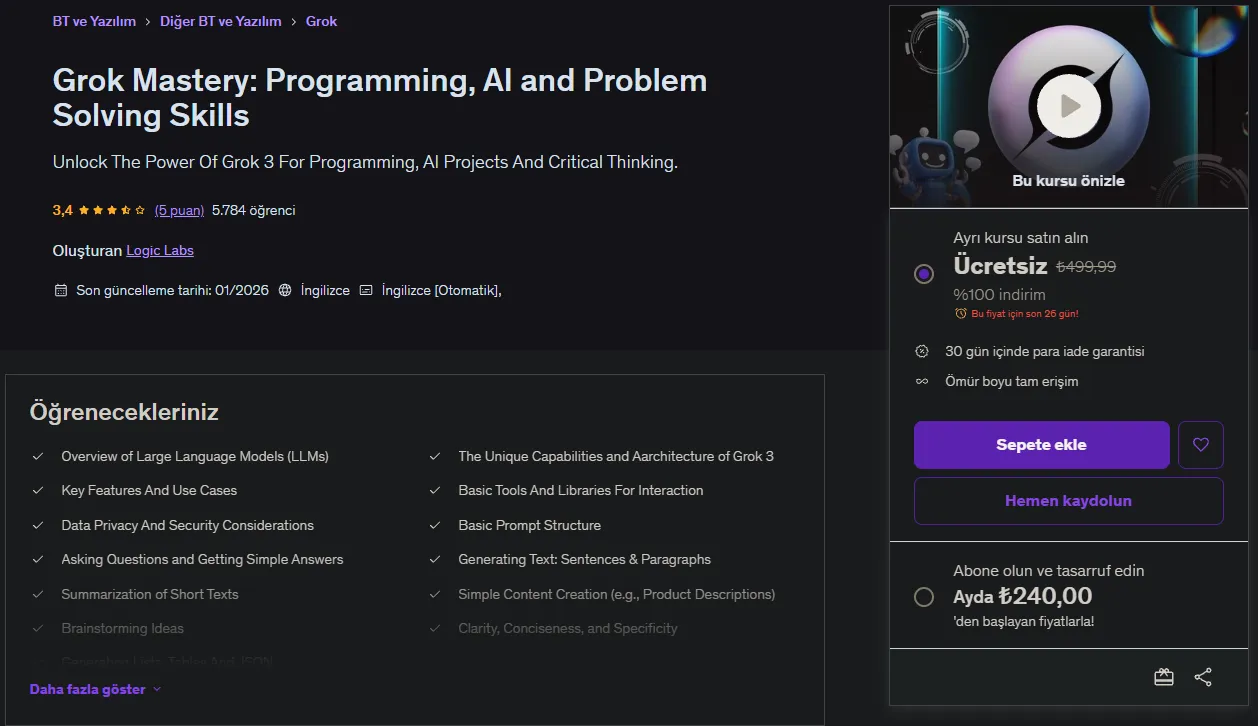
Task: Open the Logic Labs instructor link
Action: (x=160, y=251)
